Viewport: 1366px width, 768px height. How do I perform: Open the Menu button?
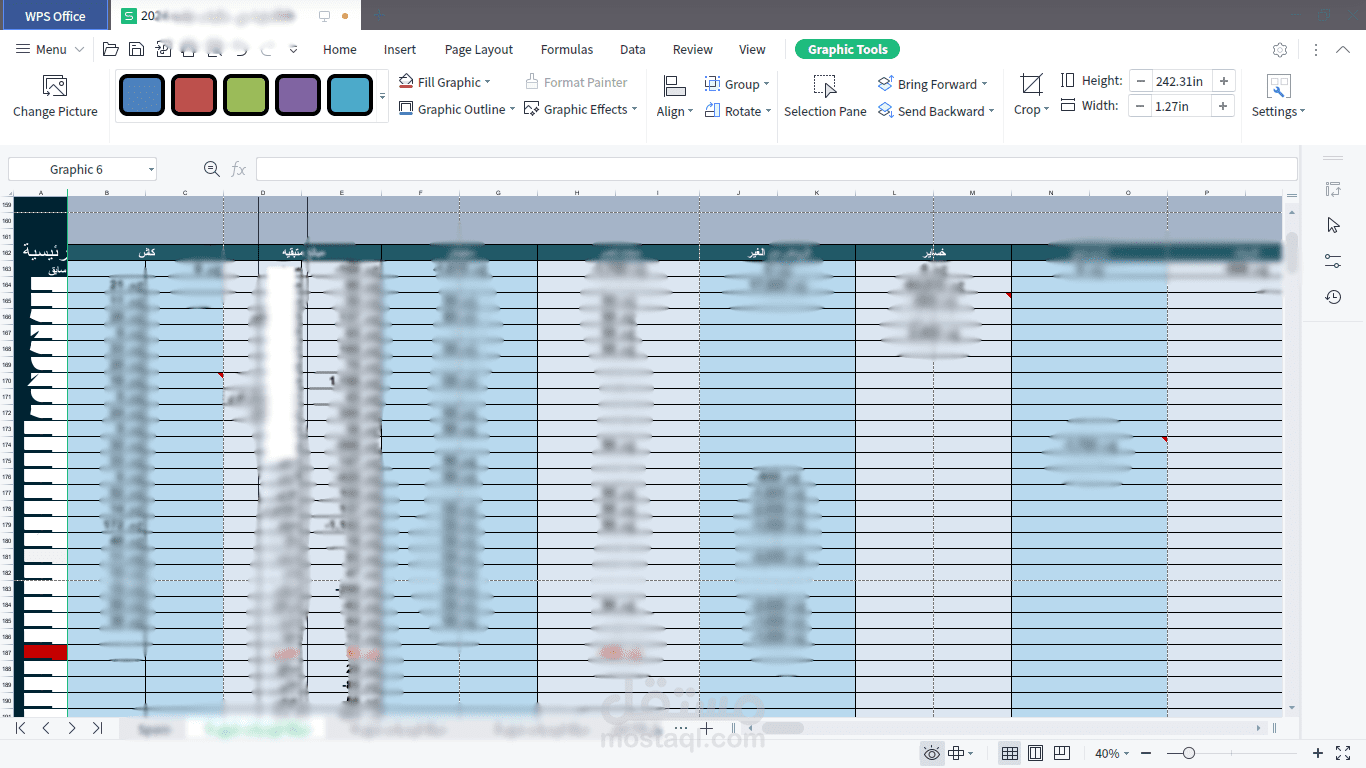[50, 49]
